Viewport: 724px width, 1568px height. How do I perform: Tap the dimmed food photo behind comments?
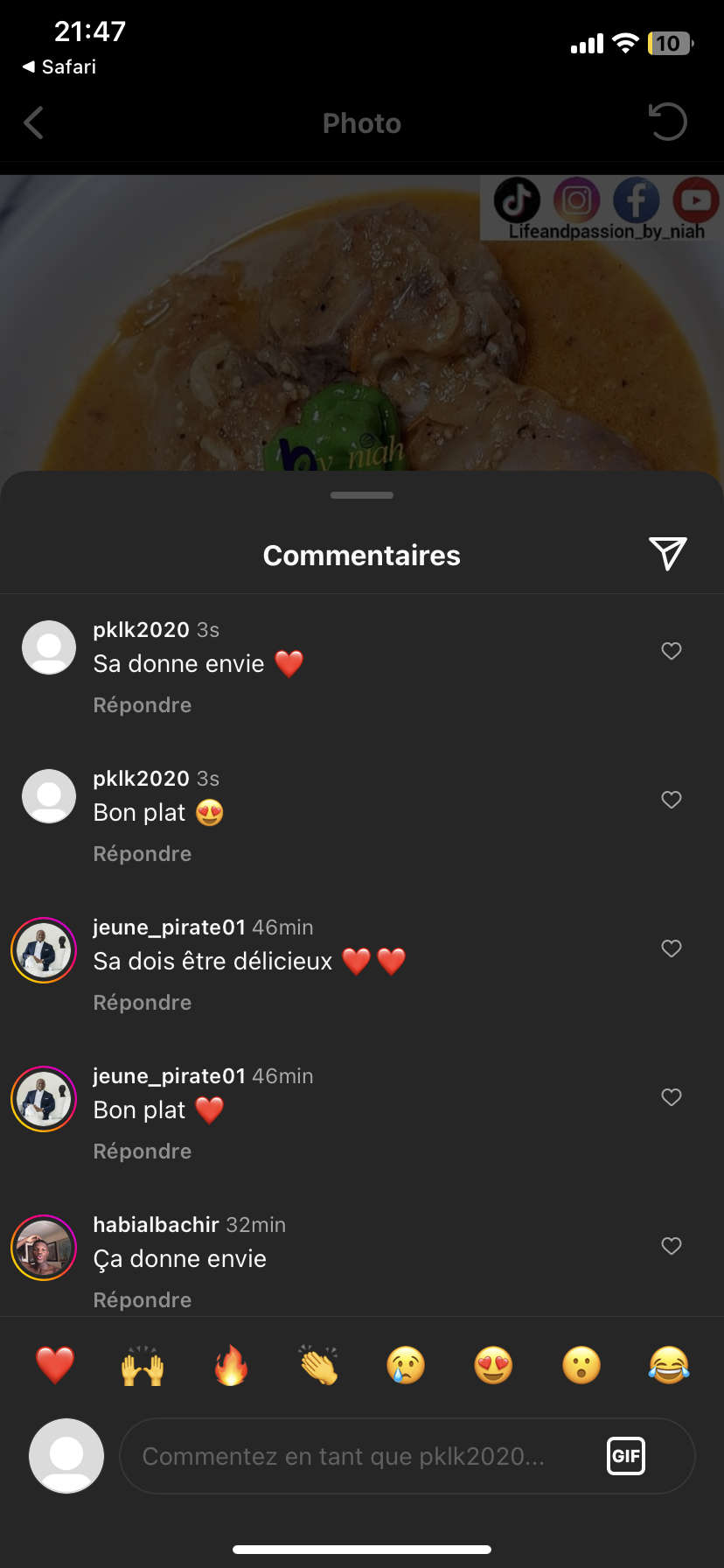point(262,332)
